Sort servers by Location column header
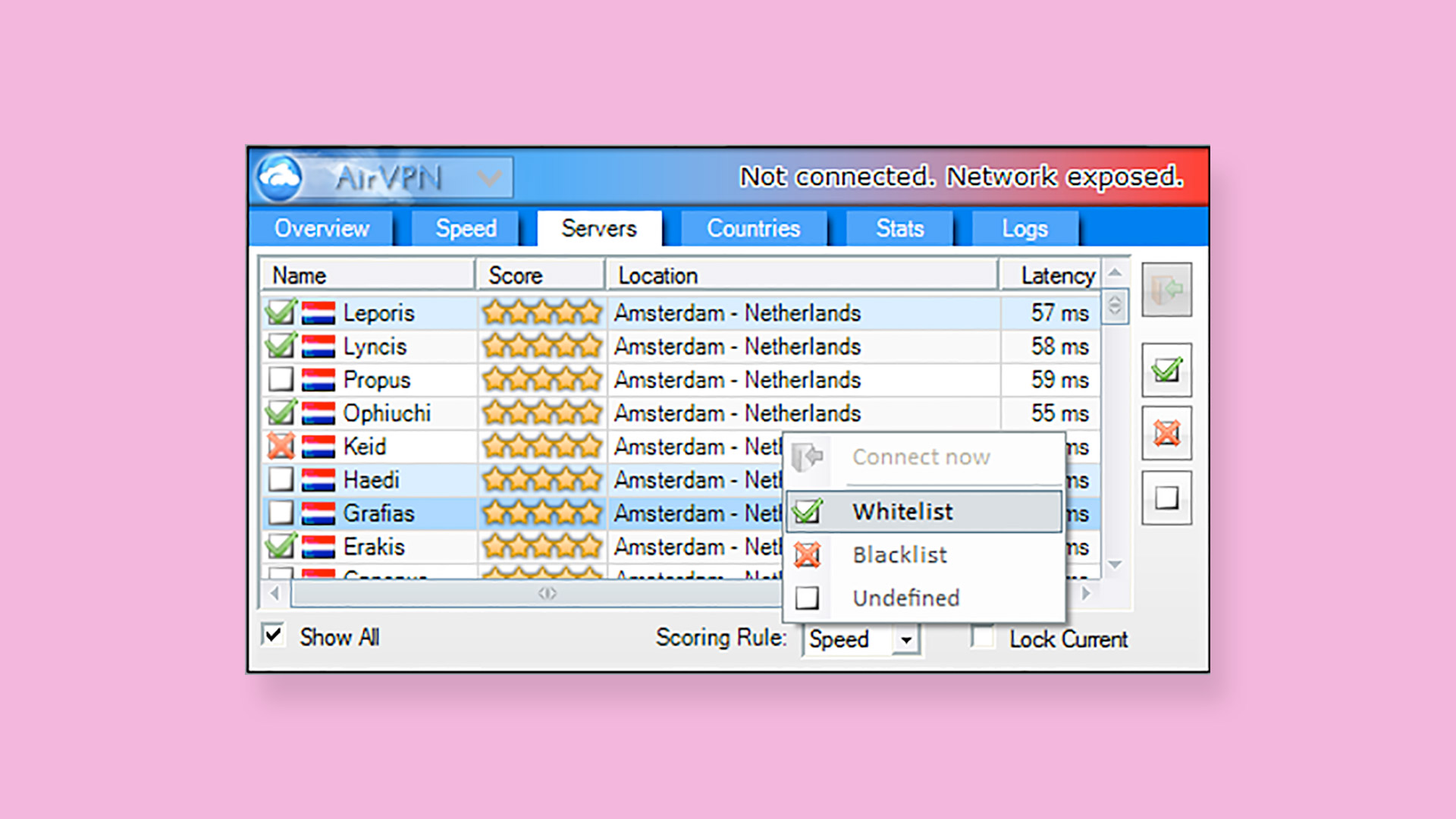This screenshot has width=1456, height=819. point(802,275)
